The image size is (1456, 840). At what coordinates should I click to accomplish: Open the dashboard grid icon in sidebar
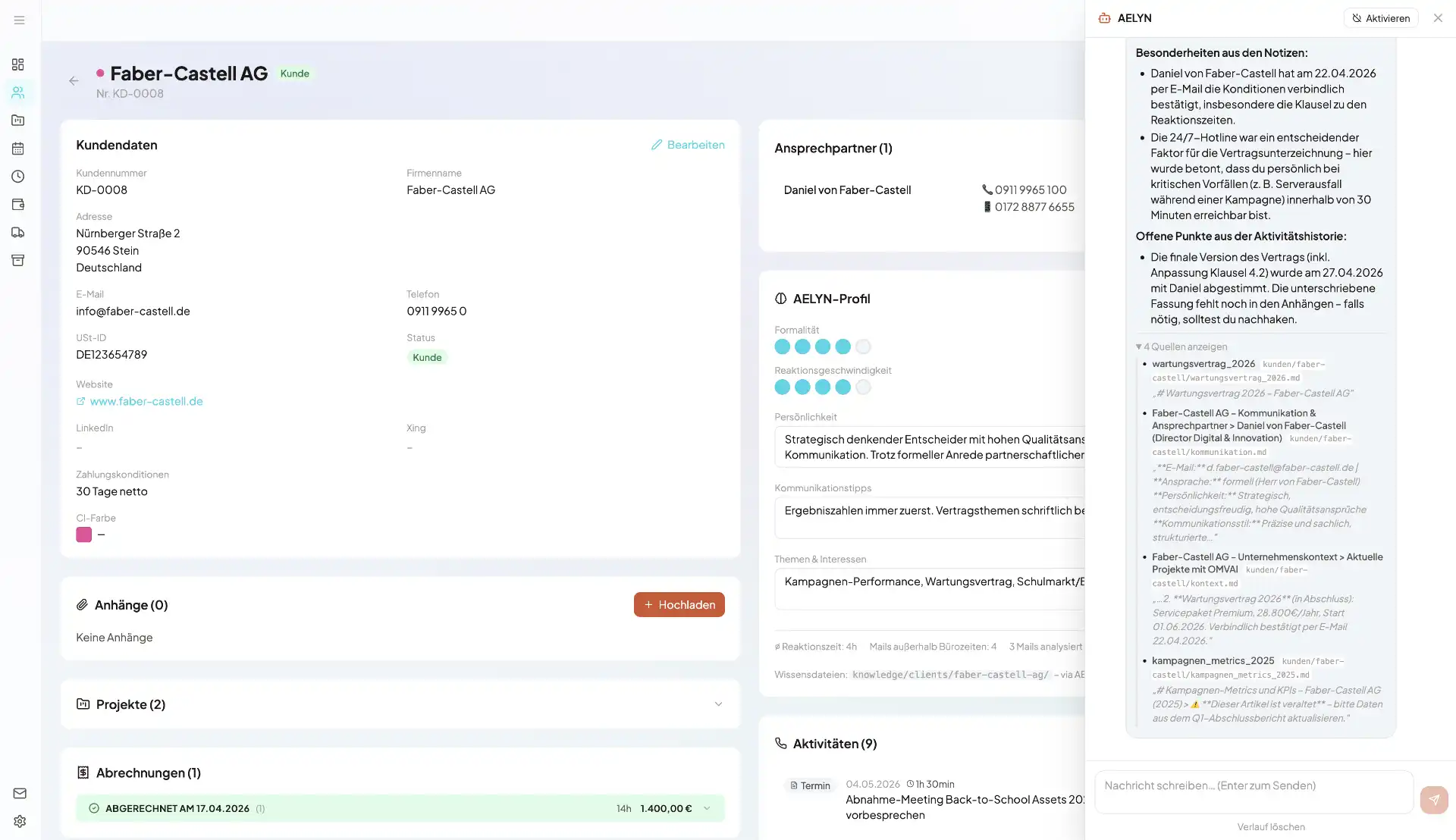pos(18,64)
